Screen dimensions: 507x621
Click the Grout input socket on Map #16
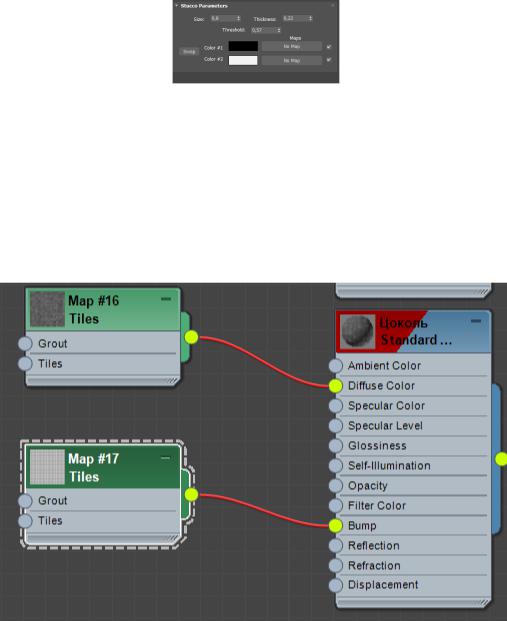25,344
